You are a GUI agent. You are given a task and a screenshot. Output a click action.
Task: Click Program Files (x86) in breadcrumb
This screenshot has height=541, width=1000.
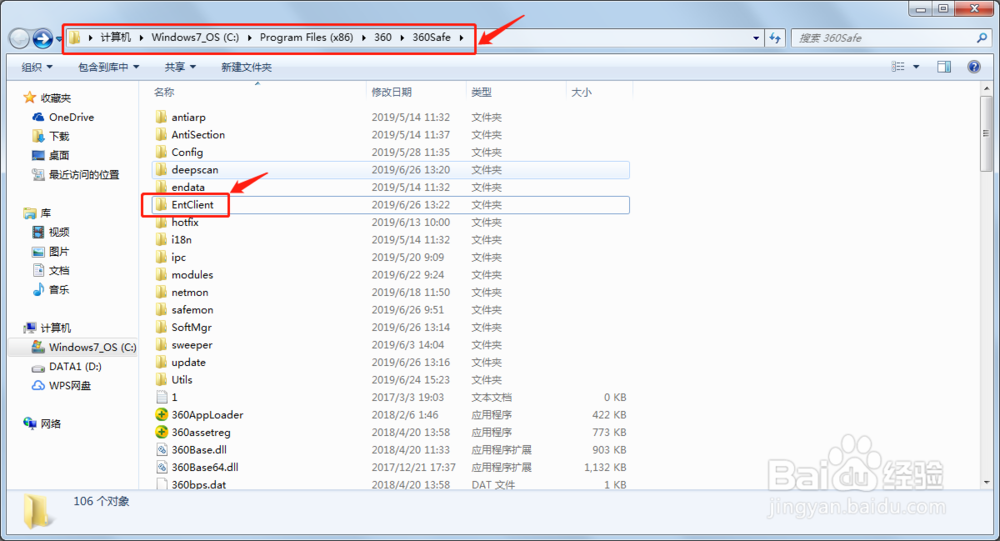(306, 37)
